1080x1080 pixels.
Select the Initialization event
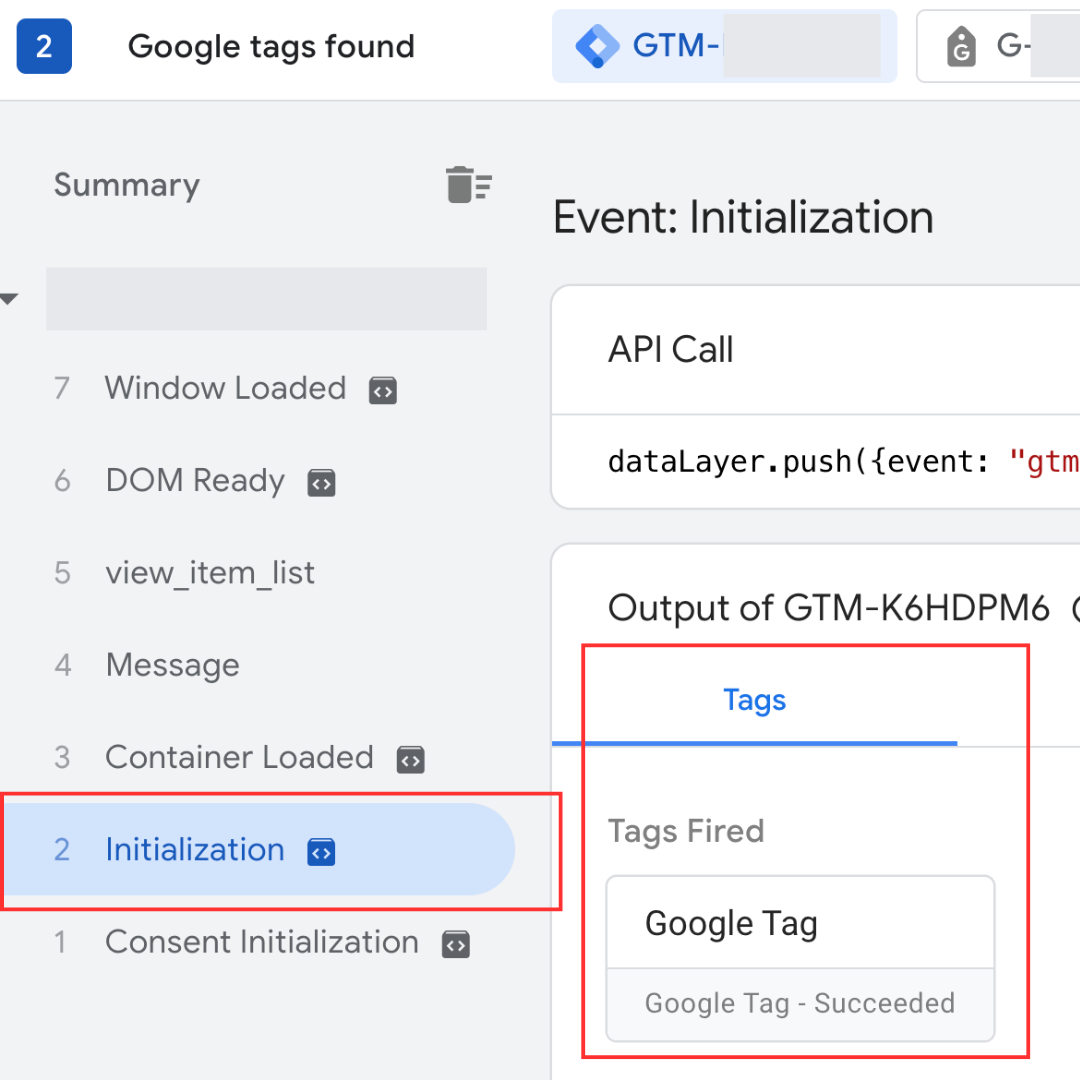(258, 850)
